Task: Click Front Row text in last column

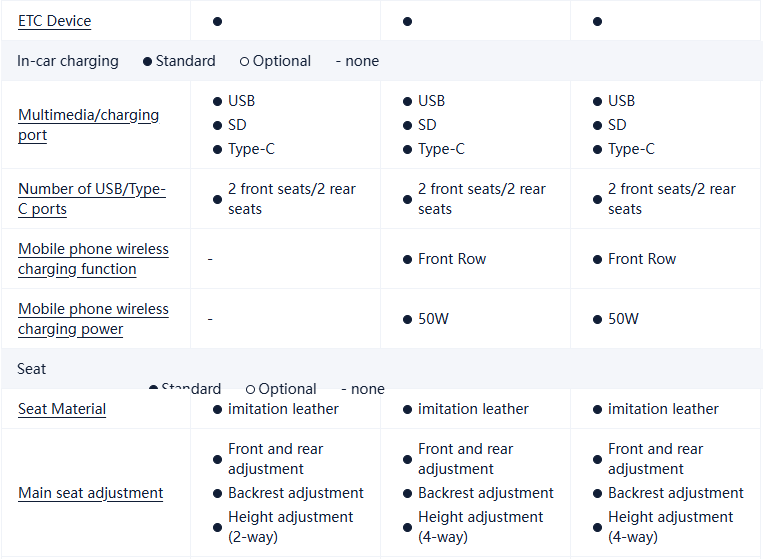Action: pyautogui.click(x=641, y=259)
